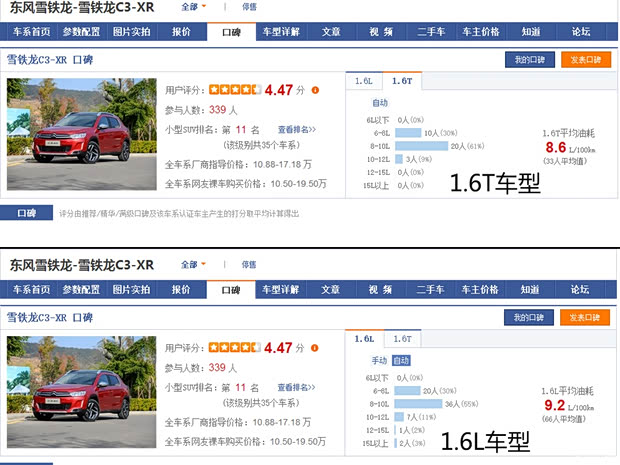Click the star rating in bottom panel
This screenshot has height=465, width=620.
234,348
